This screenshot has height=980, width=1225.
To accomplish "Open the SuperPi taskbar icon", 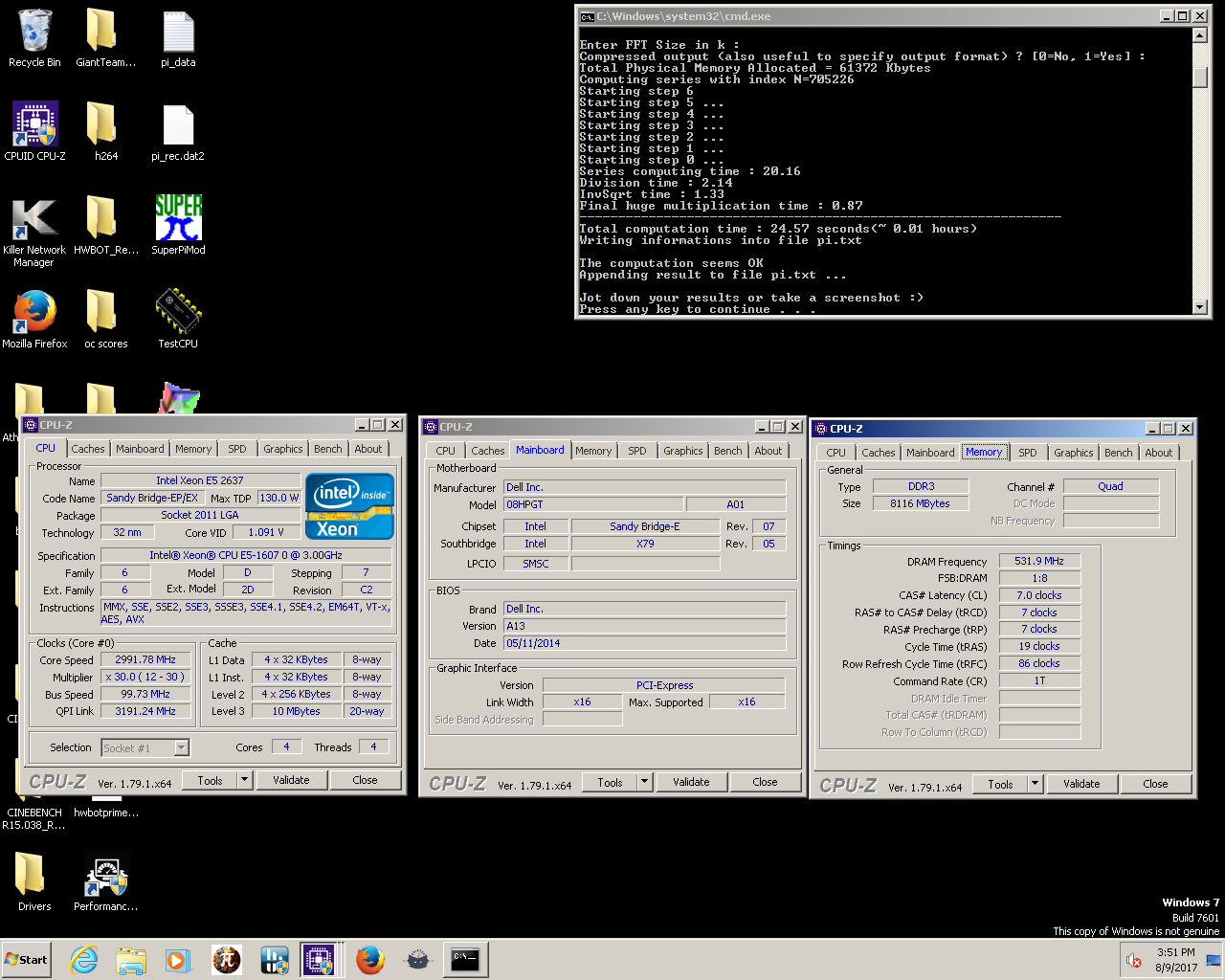I will coord(227,960).
